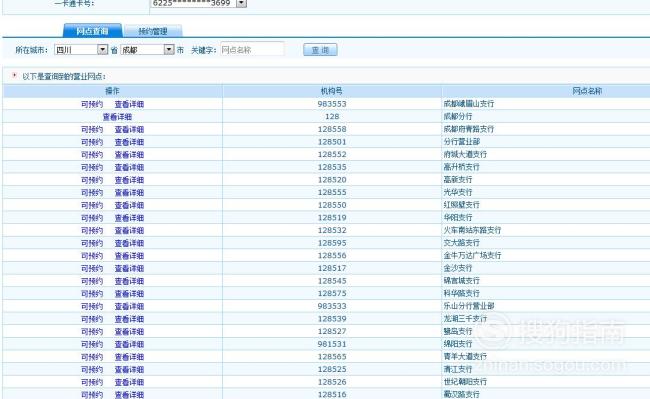Select the branch name 成都分行

[x=458, y=116]
